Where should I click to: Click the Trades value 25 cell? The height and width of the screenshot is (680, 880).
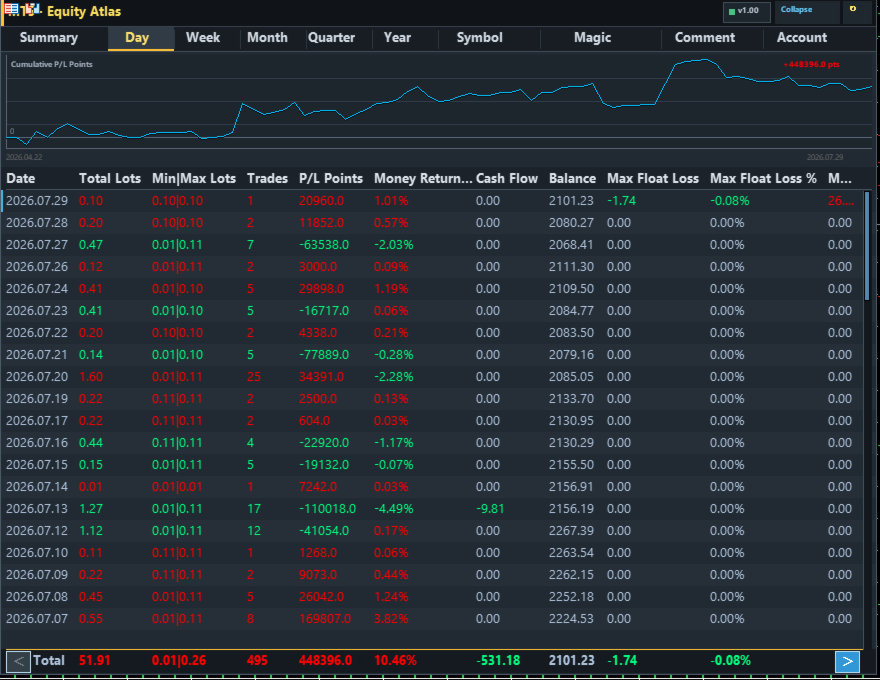254,376
